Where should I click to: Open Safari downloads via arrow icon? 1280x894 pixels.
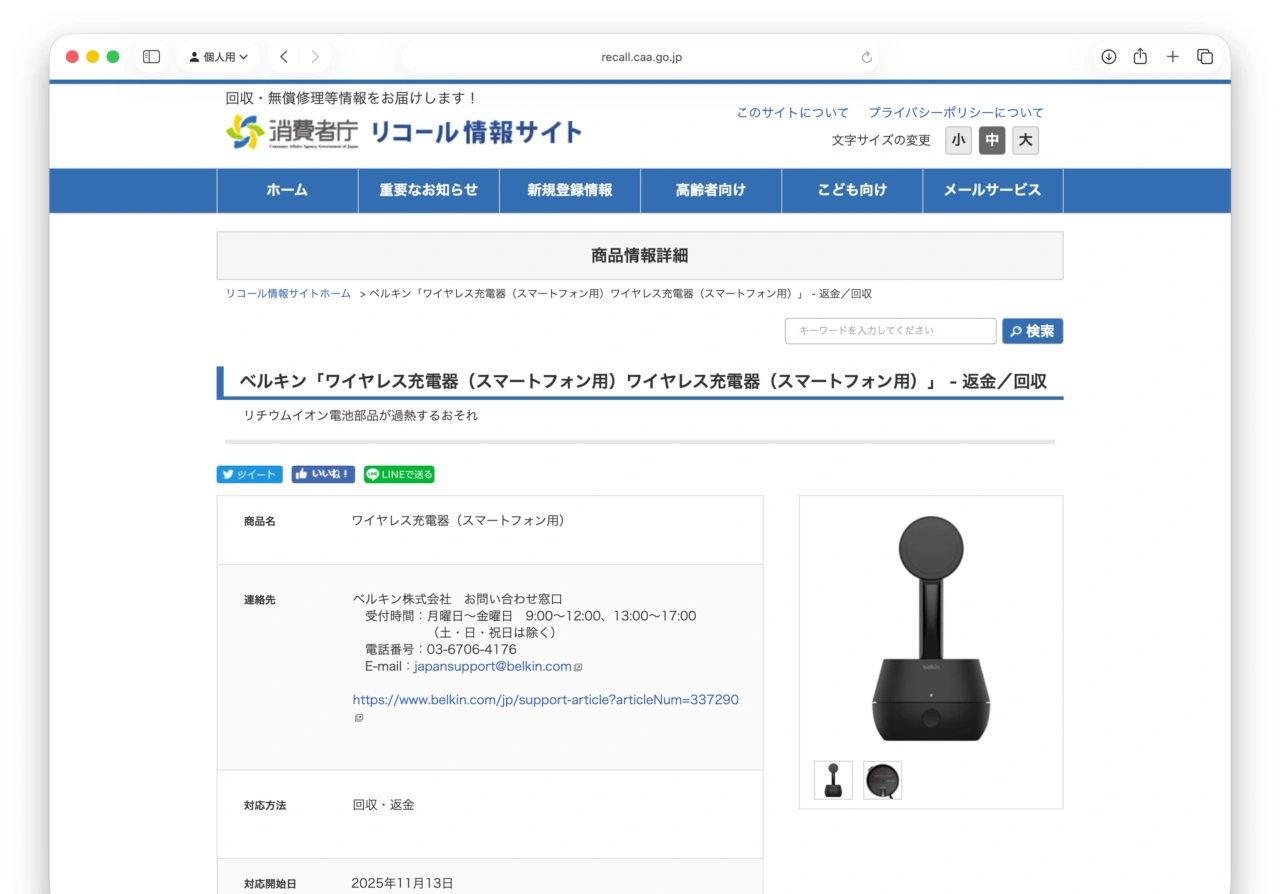[1108, 57]
